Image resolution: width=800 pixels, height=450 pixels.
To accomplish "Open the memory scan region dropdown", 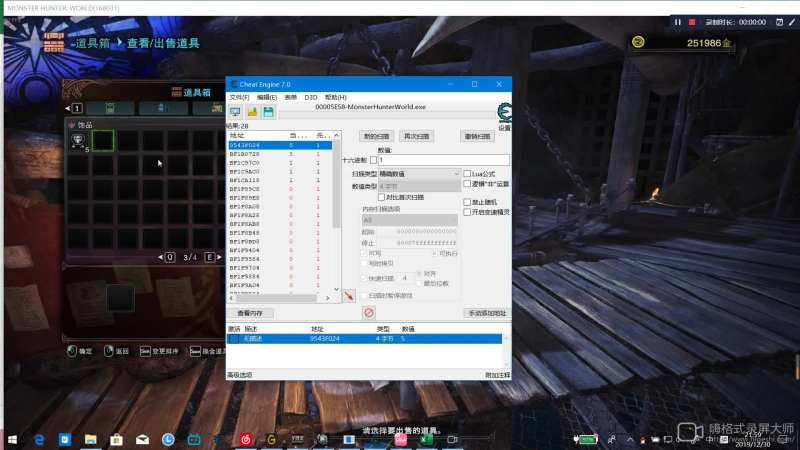I will (410, 220).
